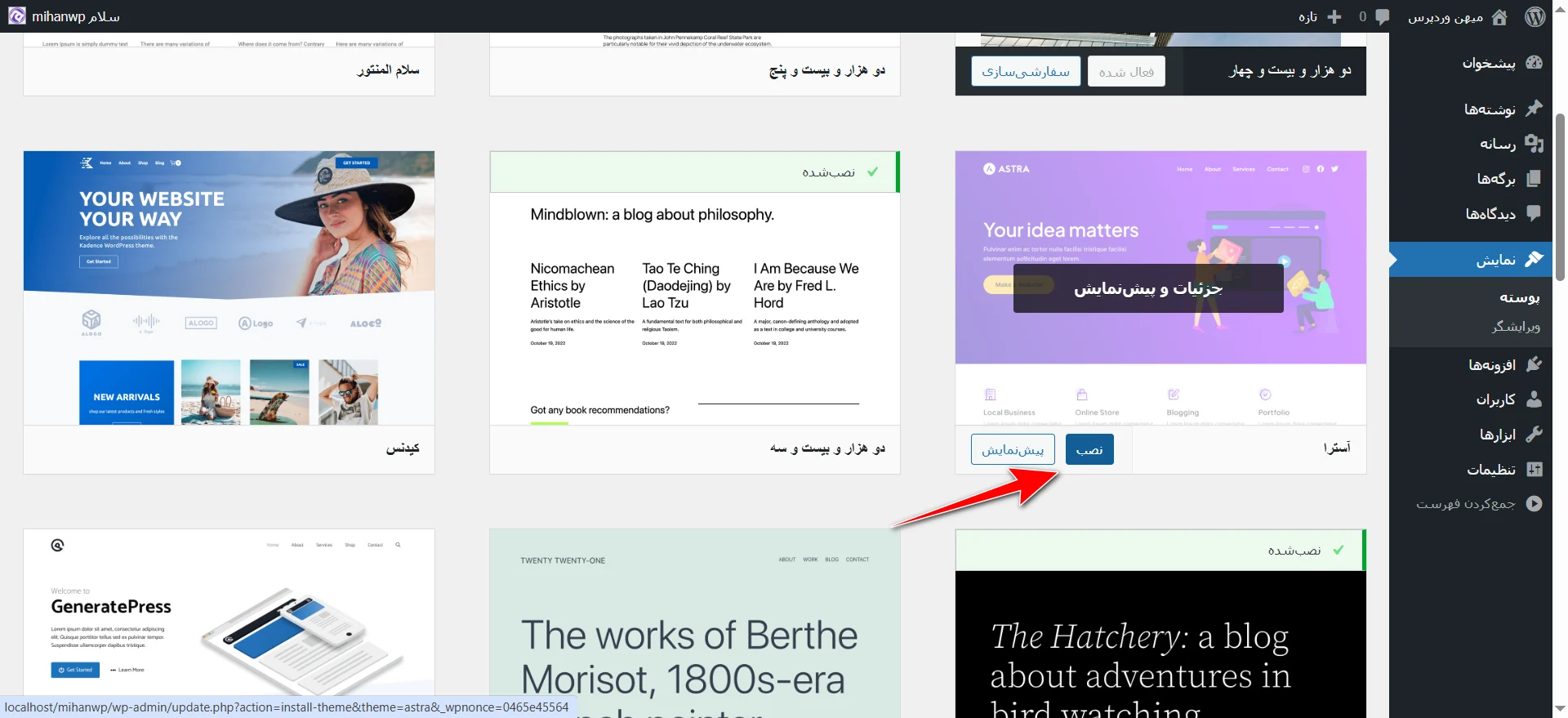Click the نصب button for Astra theme
The width and height of the screenshot is (1568, 718).
click(1089, 449)
